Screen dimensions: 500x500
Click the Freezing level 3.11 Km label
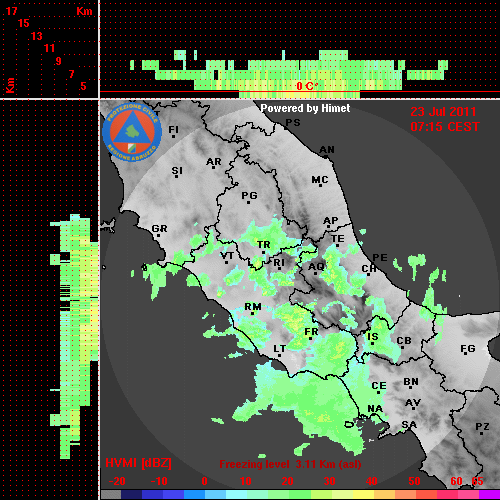[290, 464]
